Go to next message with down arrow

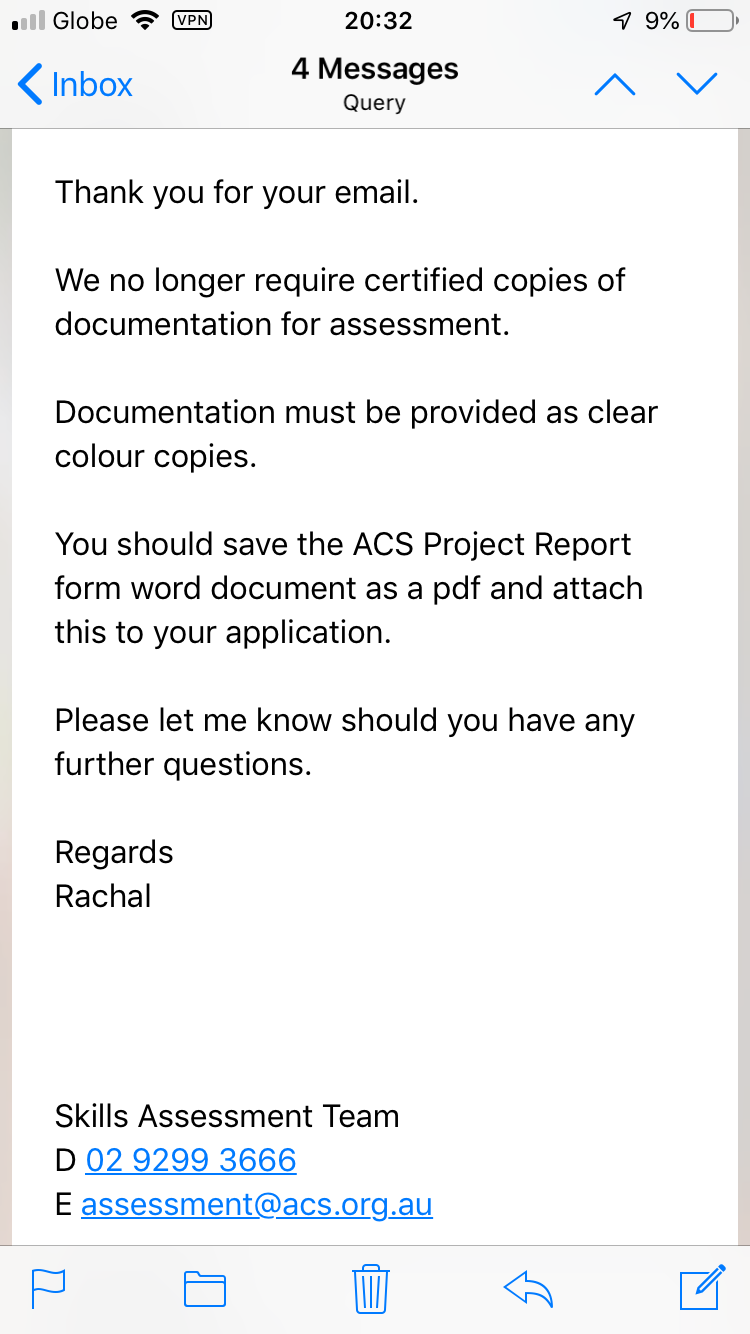(x=697, y=85)
